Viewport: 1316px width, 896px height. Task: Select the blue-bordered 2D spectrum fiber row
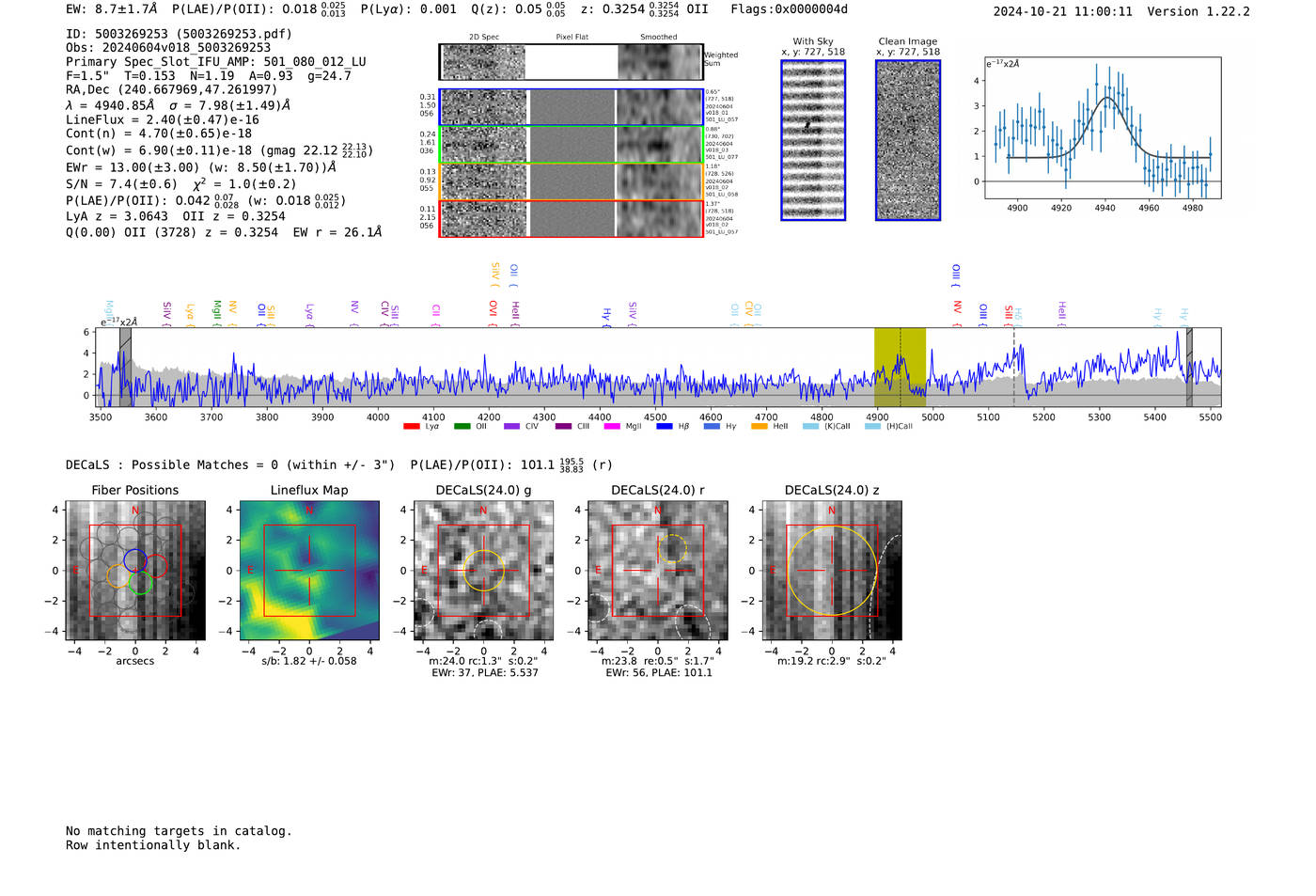(x=572, y=107)
